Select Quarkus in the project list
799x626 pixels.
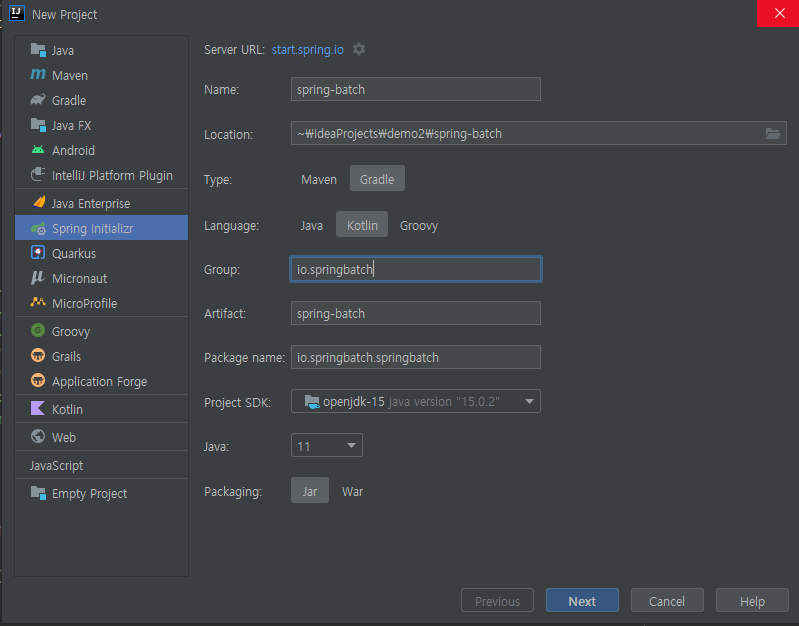(x=101, y=253)
